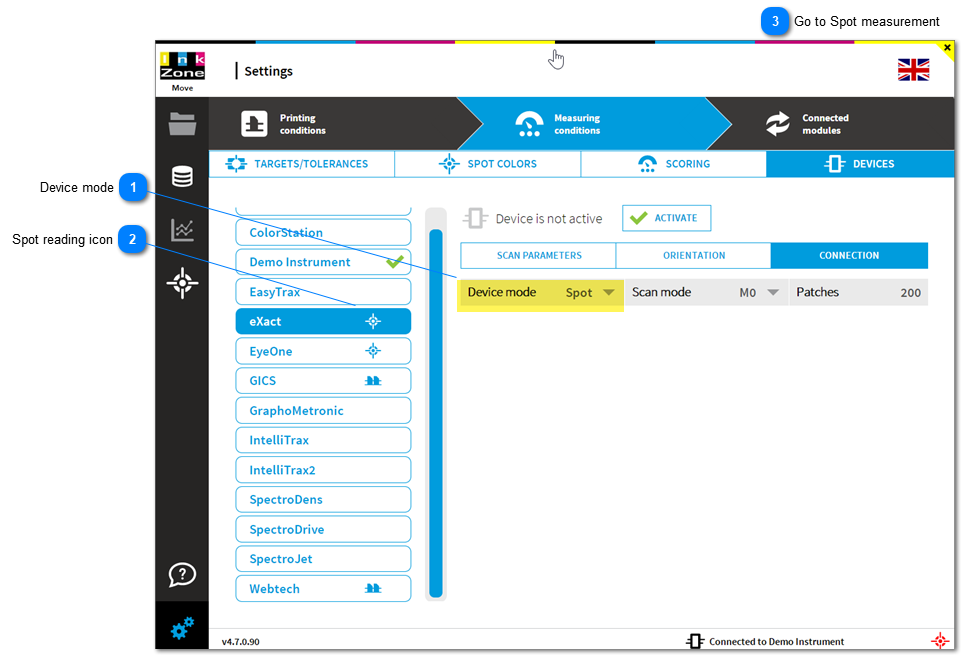Viewport: 964px width, 658px height.
Task: Click the scanner icon on Webtech row
Action: pos(373,589)
